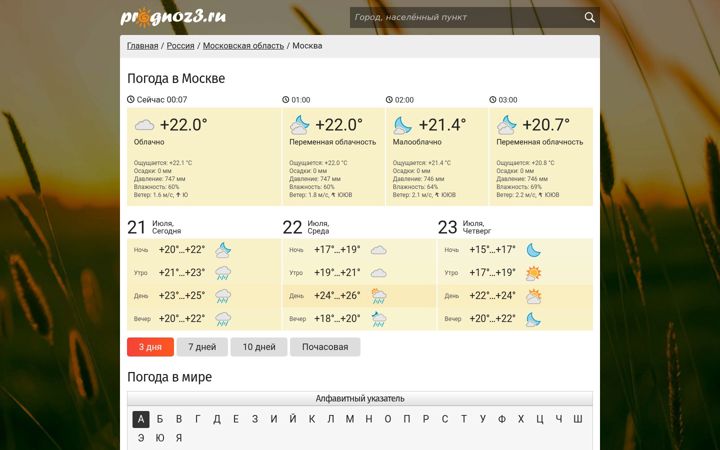Click the +20.7° temperature at 03:00
The image size is (720, 450).
click(x=546, y=125)
